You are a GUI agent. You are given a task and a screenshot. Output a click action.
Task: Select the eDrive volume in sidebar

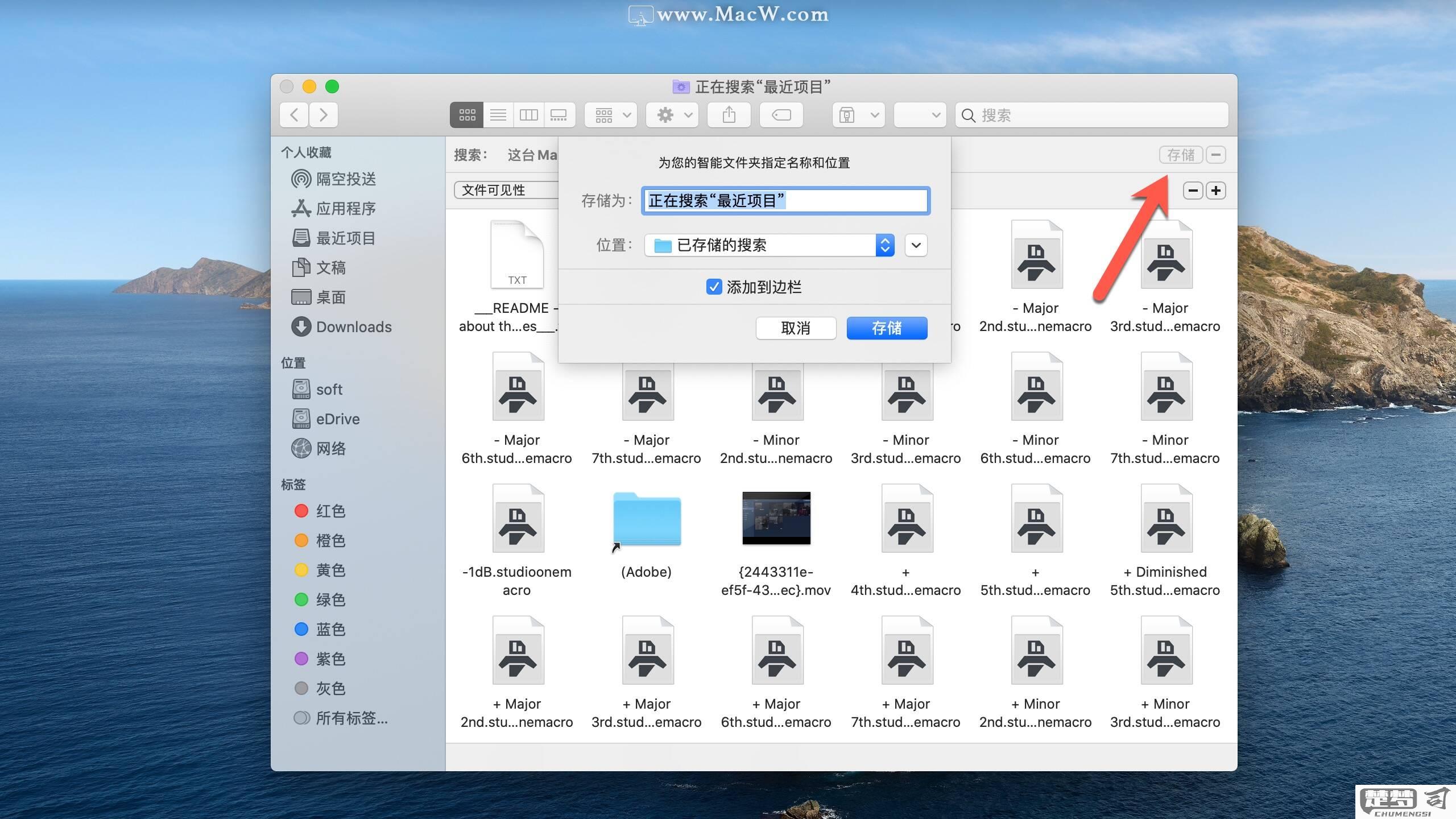[326, 419]
